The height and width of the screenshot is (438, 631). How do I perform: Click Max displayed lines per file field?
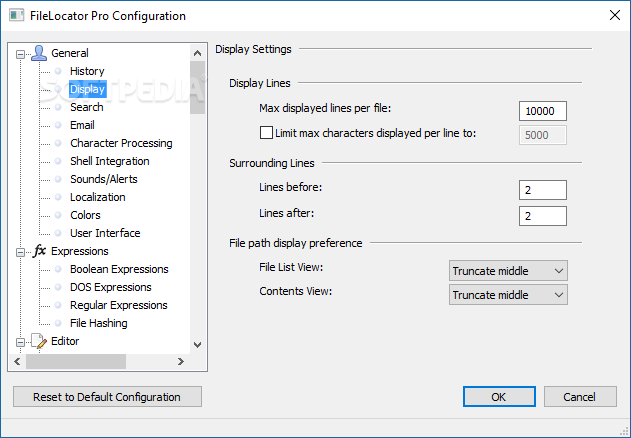coord(543,111)
